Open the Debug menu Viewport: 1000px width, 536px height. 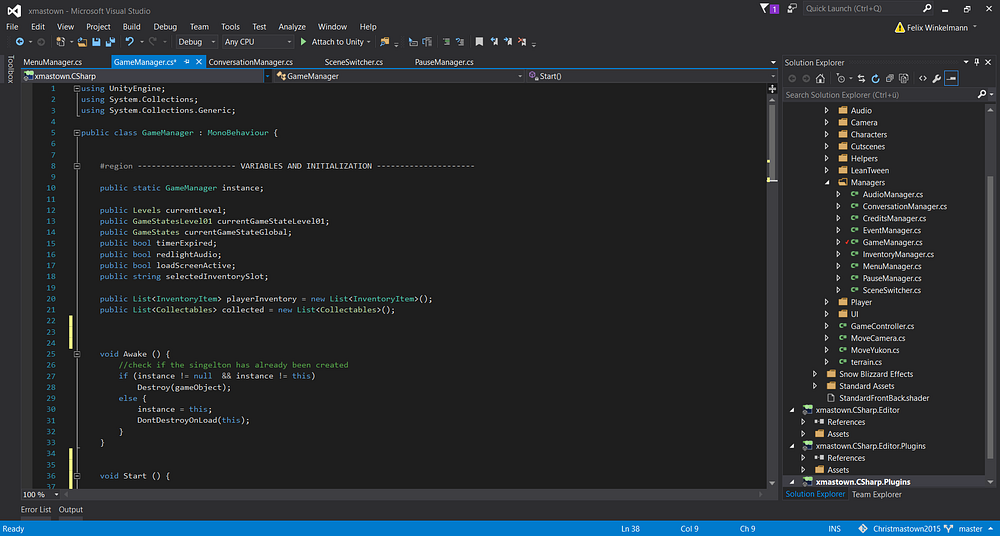[x=165, y=27]
